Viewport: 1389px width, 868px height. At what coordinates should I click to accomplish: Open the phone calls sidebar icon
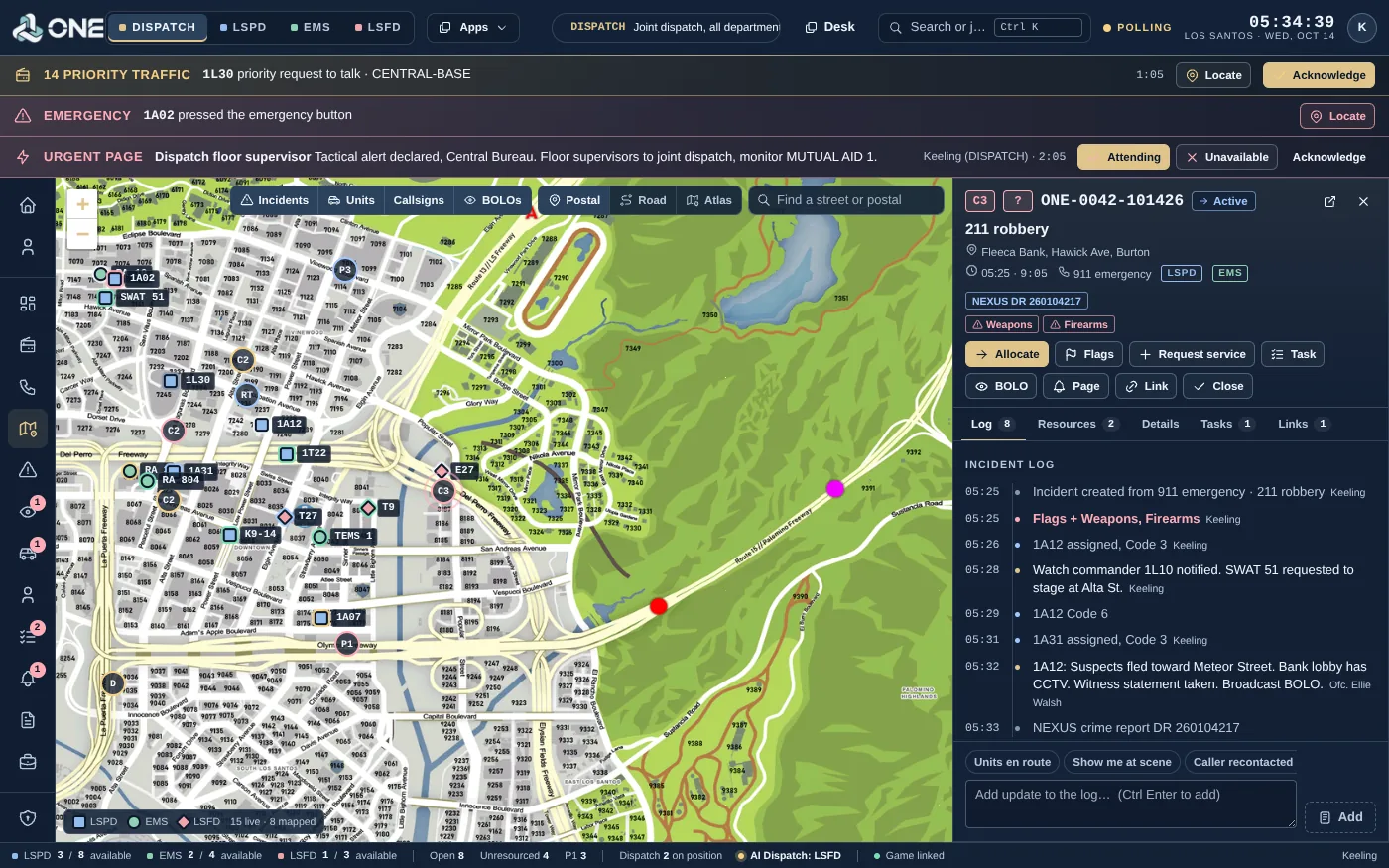(28, 387)
